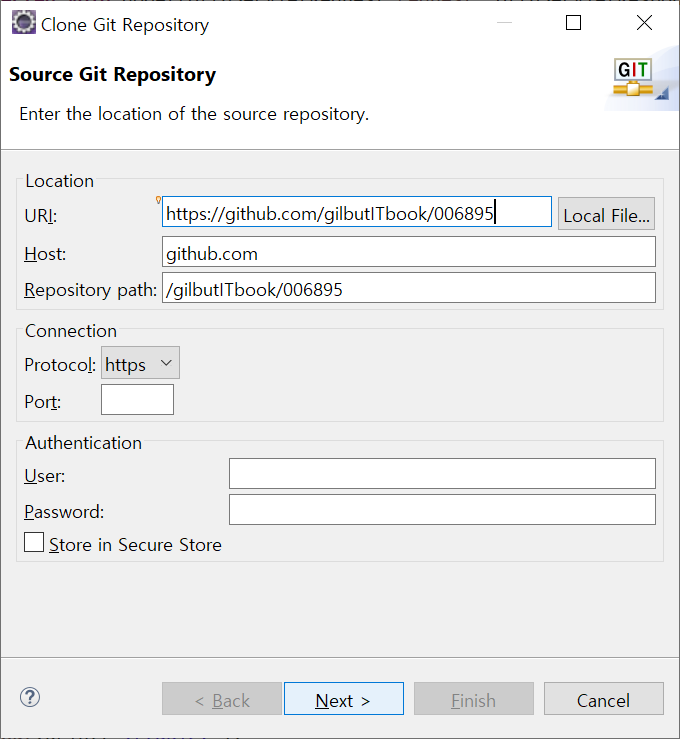Screen dimensions: 680x739
Task: Click the Repository path field
Action: [409, 287]
